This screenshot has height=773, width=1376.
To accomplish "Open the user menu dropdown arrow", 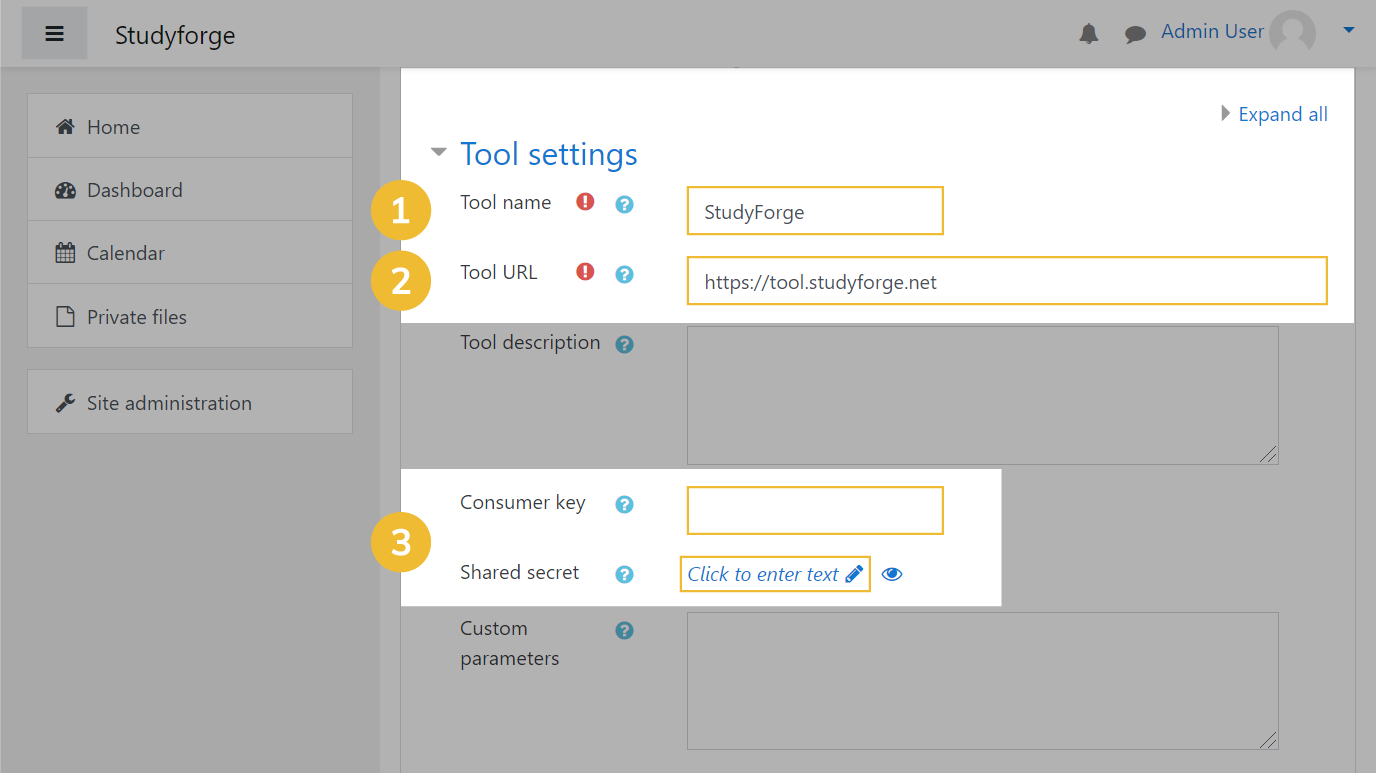I will (x=1348, y=31).
